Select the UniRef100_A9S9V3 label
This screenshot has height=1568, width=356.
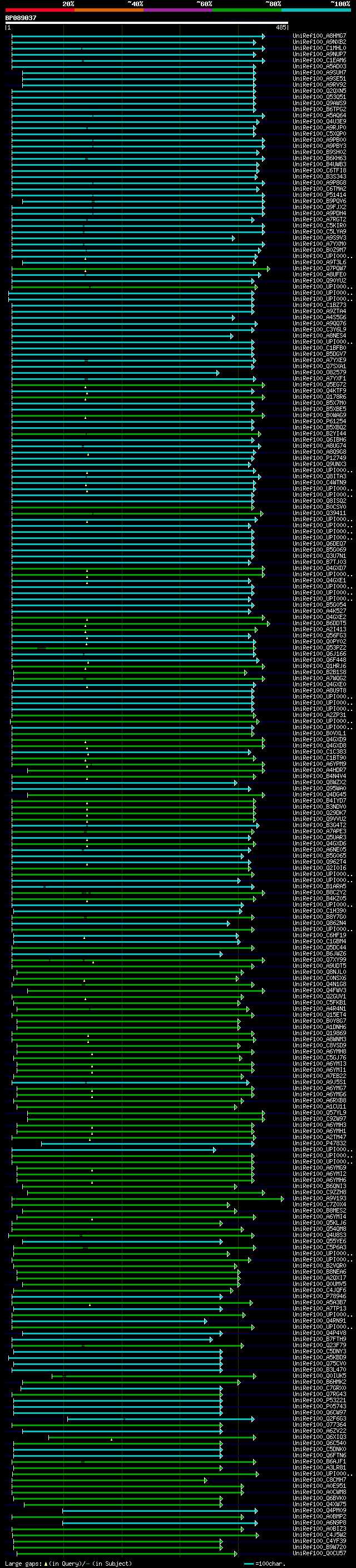[319, 238]
